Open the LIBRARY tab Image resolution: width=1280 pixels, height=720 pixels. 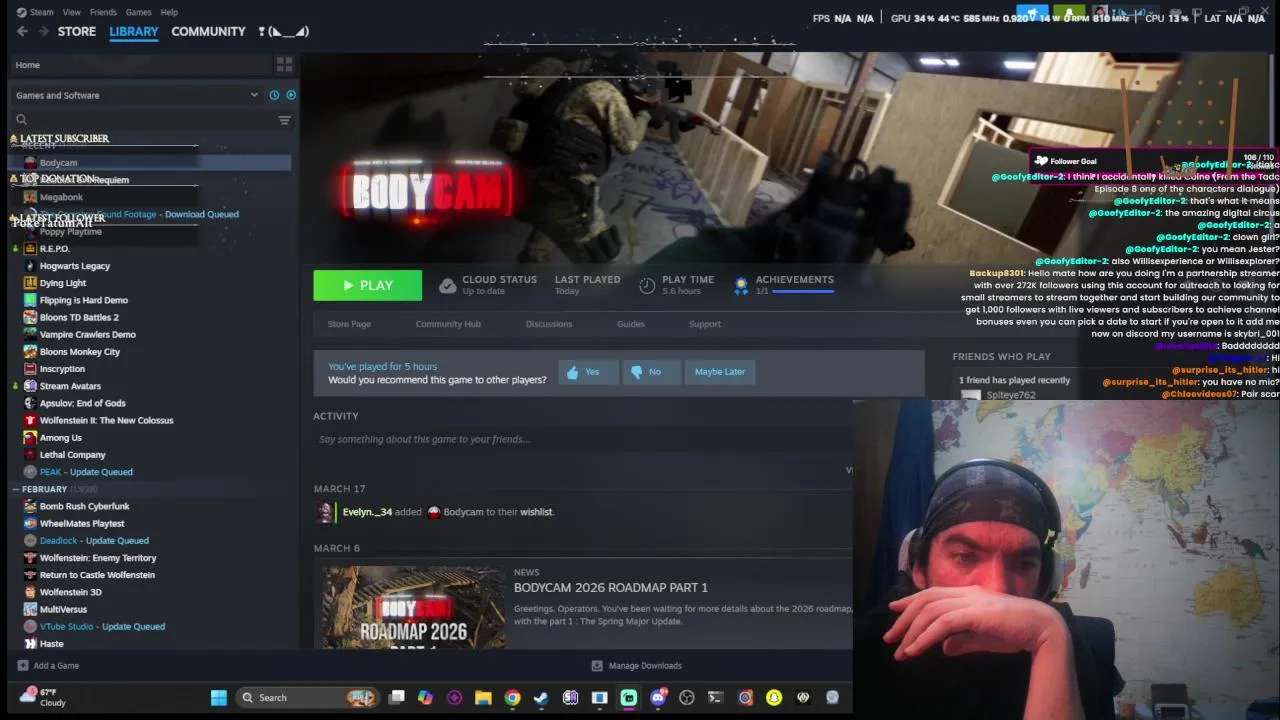(x=134, y=32)
